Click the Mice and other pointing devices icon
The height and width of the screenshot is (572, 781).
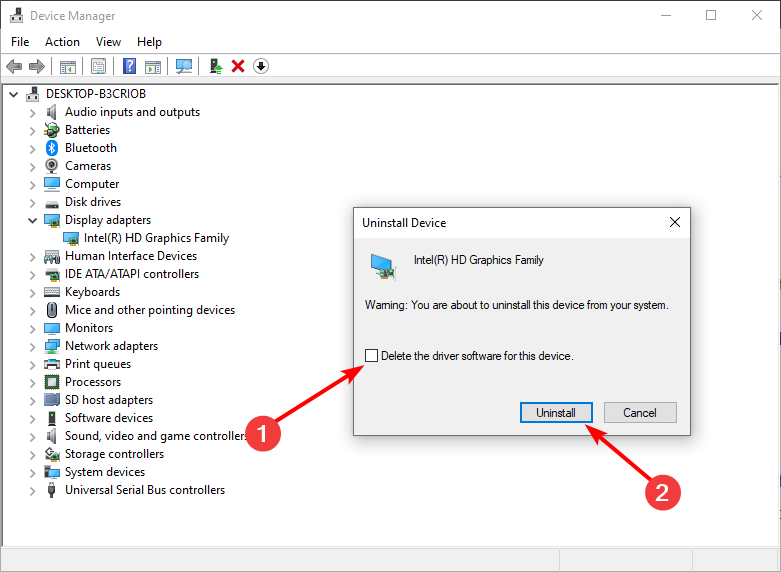tap(52, 310)
